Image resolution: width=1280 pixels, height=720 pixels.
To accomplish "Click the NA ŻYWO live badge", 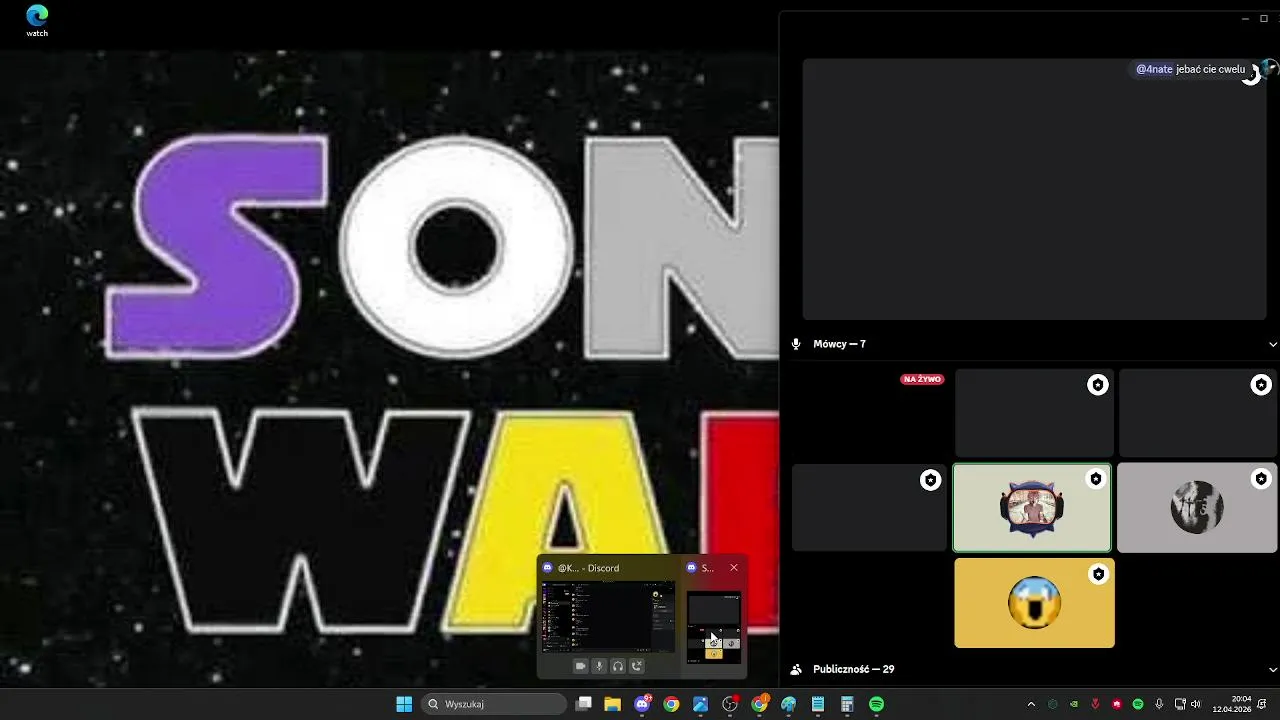I will 922,380.
